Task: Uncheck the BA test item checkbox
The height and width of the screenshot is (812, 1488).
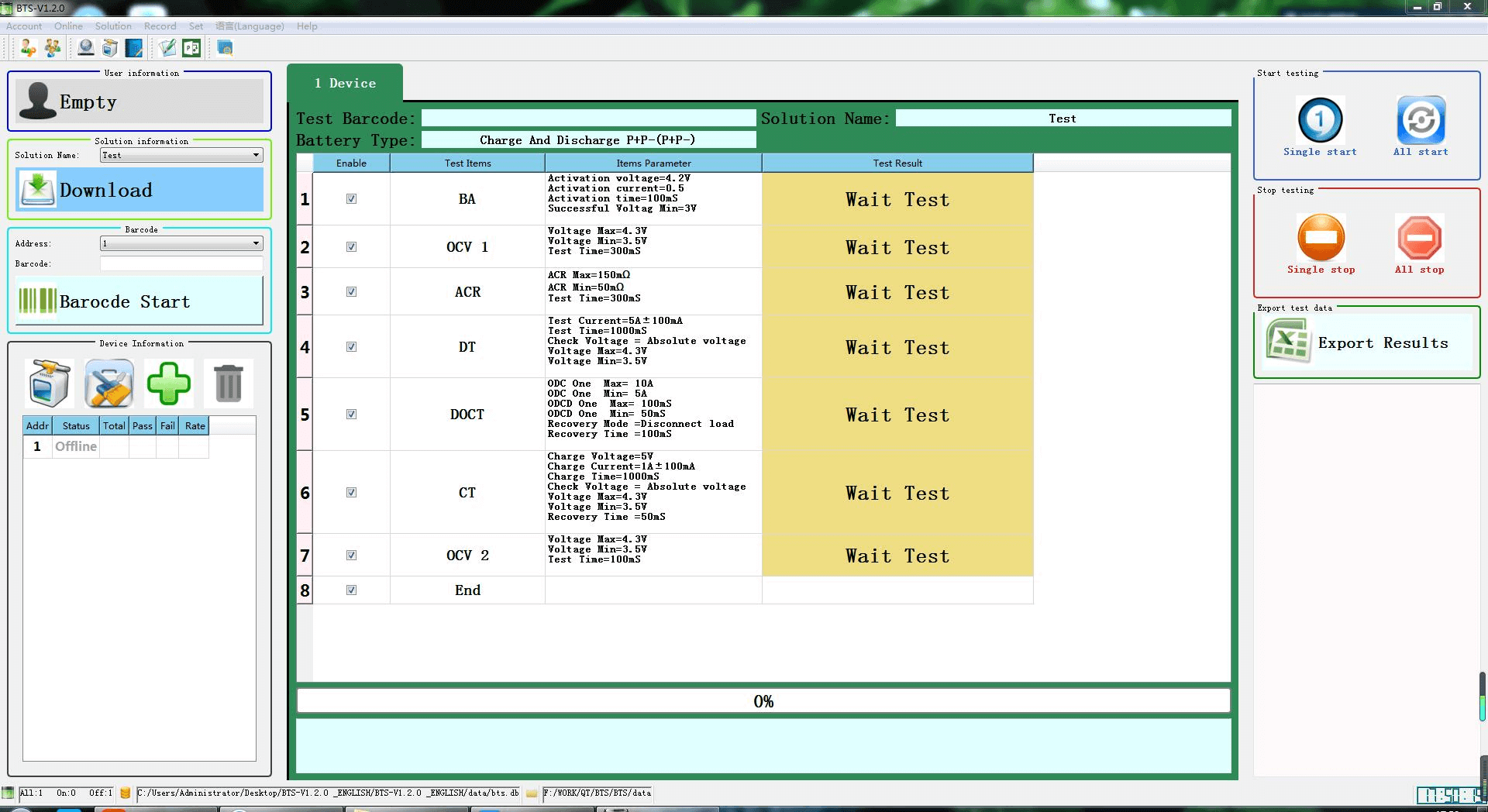Action: [x=351, y=199]
